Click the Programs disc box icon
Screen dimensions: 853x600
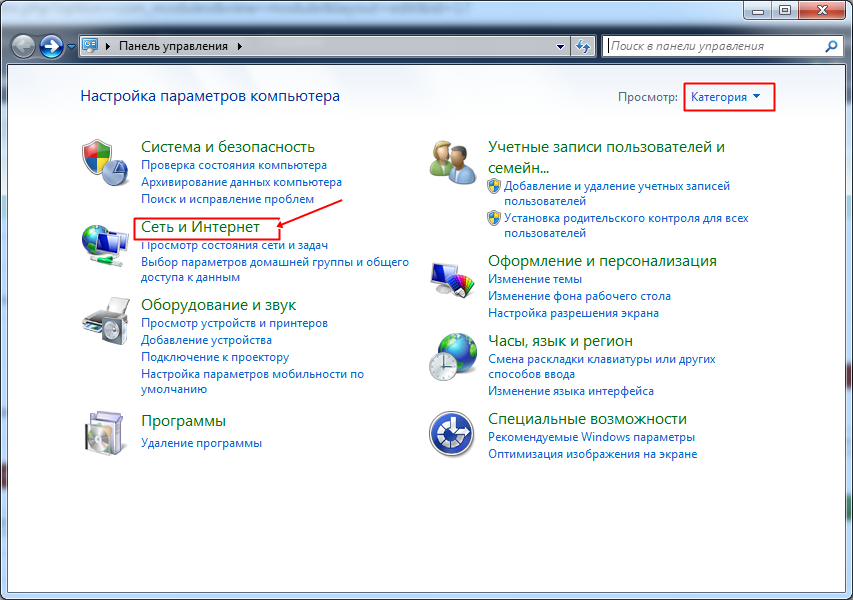coord(104,434)
